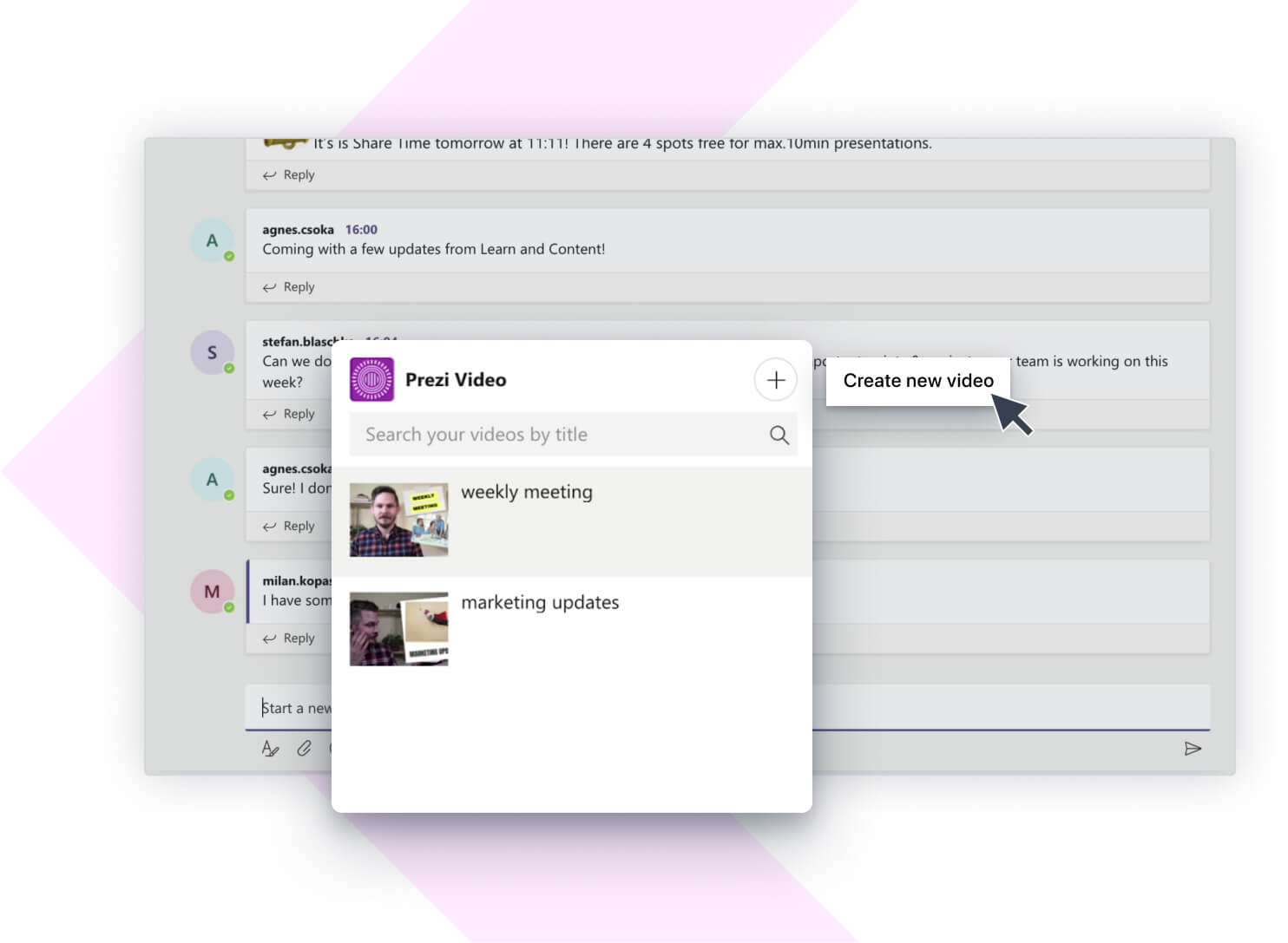Image resolution: width=1288 pixels, height=943 pixels.
Task: Open the weekly meeting thumbnail
Action: click(x=398, y=520)
